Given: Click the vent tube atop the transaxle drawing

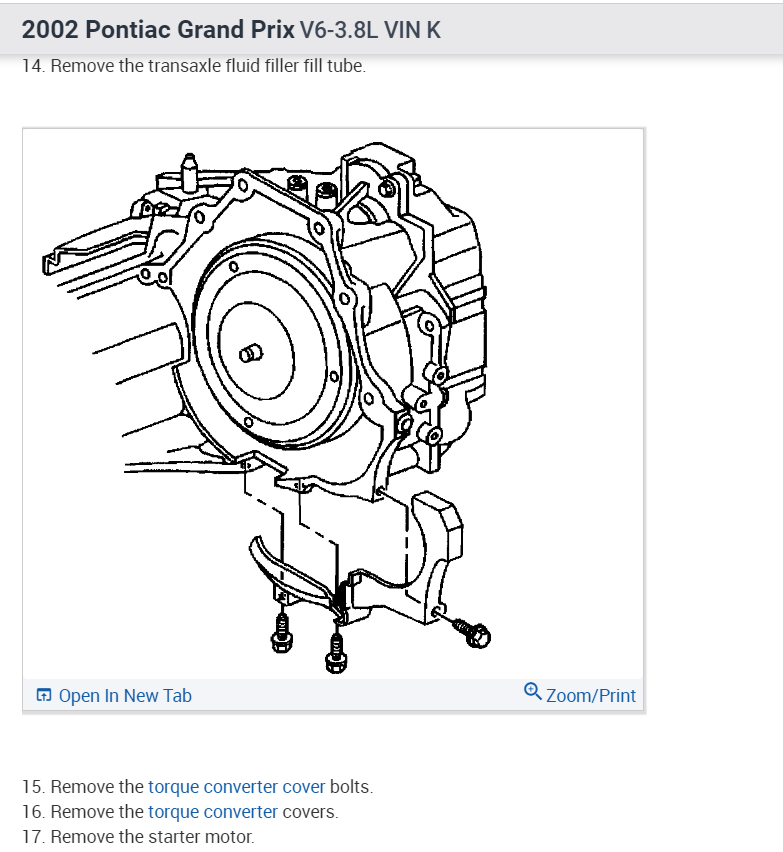Looking at the screenshot, I should tap(189, 172).
